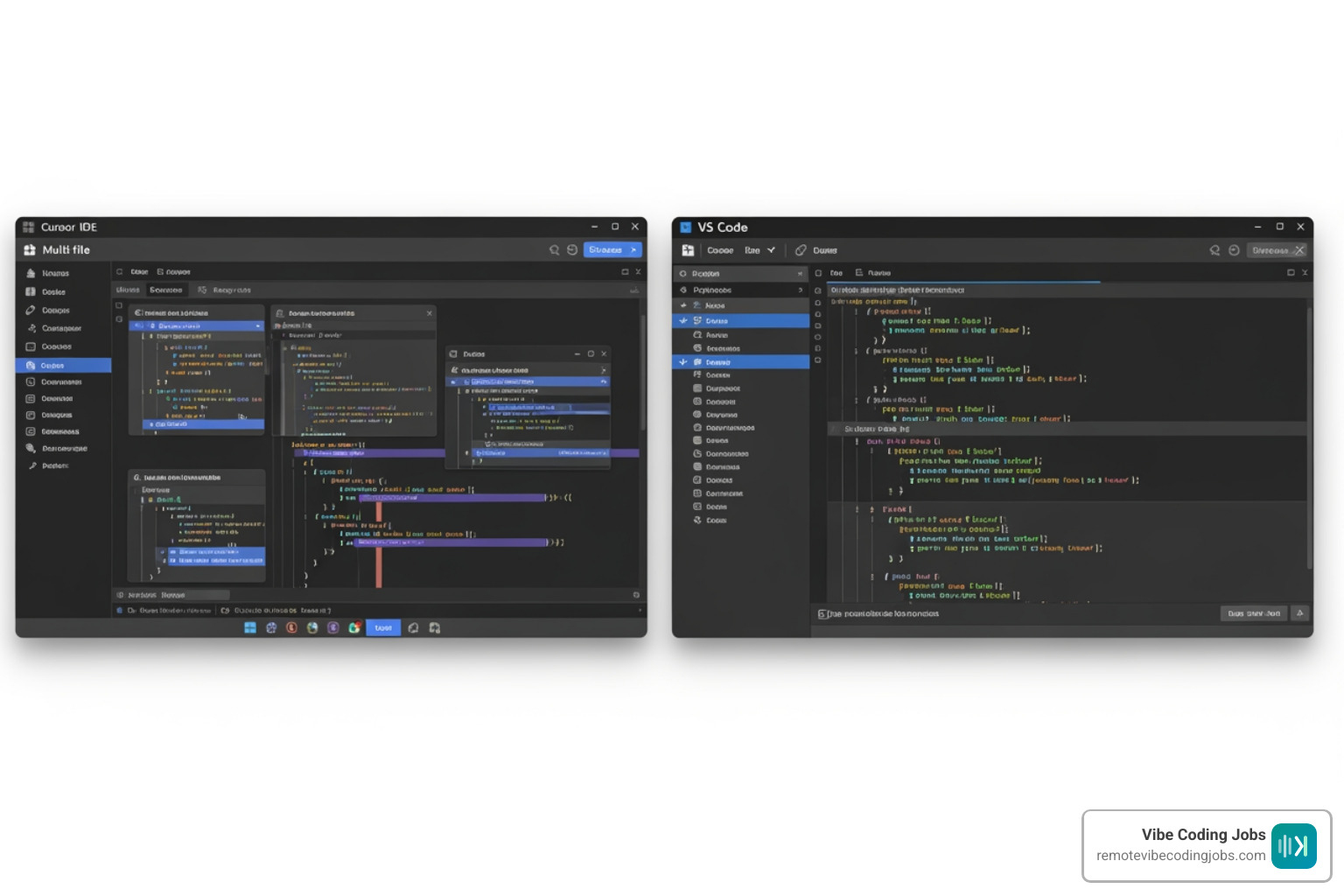1344x896 pixels.
Task: Click the blue 'tooe' button in Cursor's bottom bar
Action: pos(383,627)
